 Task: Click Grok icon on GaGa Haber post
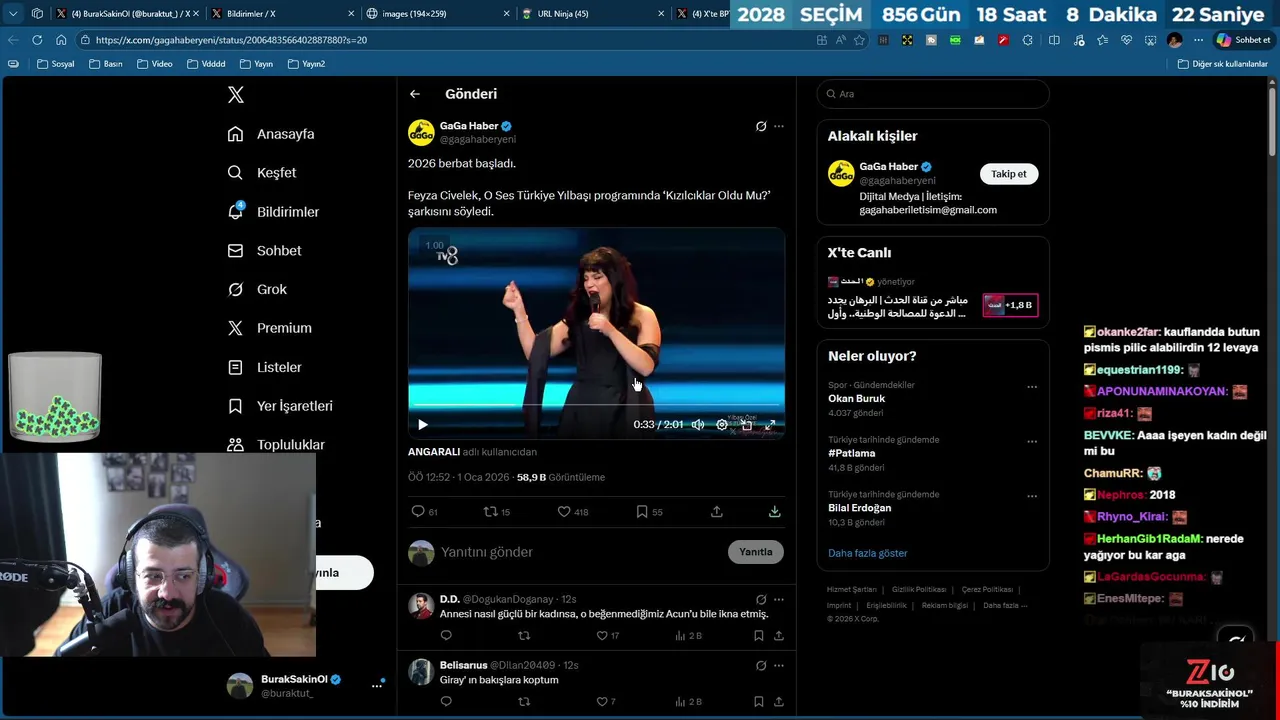[761, 126]
